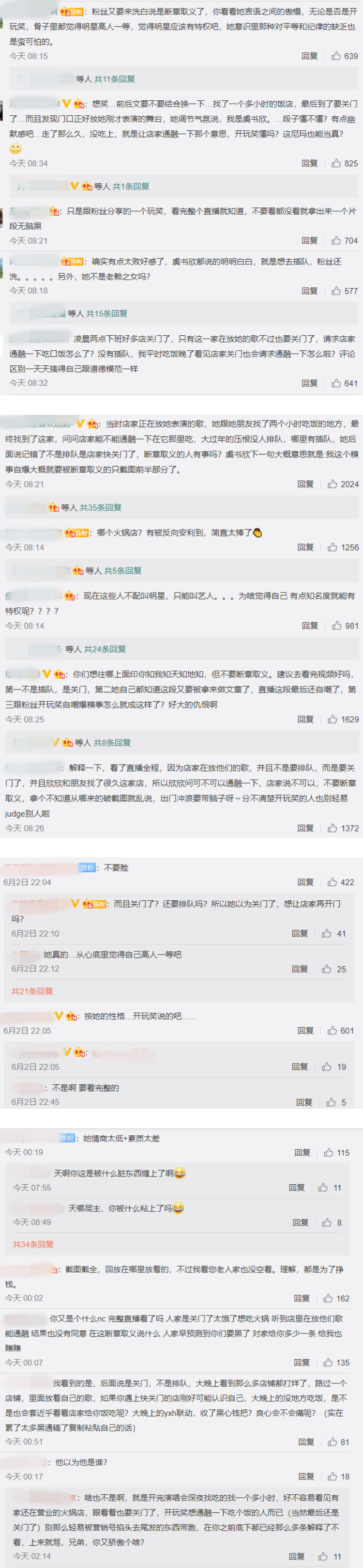Image resolution: width=363 pixels, height=1568 pixels.
Task: Show all 共21条回复 replies
Action: [x=32, y=991]
